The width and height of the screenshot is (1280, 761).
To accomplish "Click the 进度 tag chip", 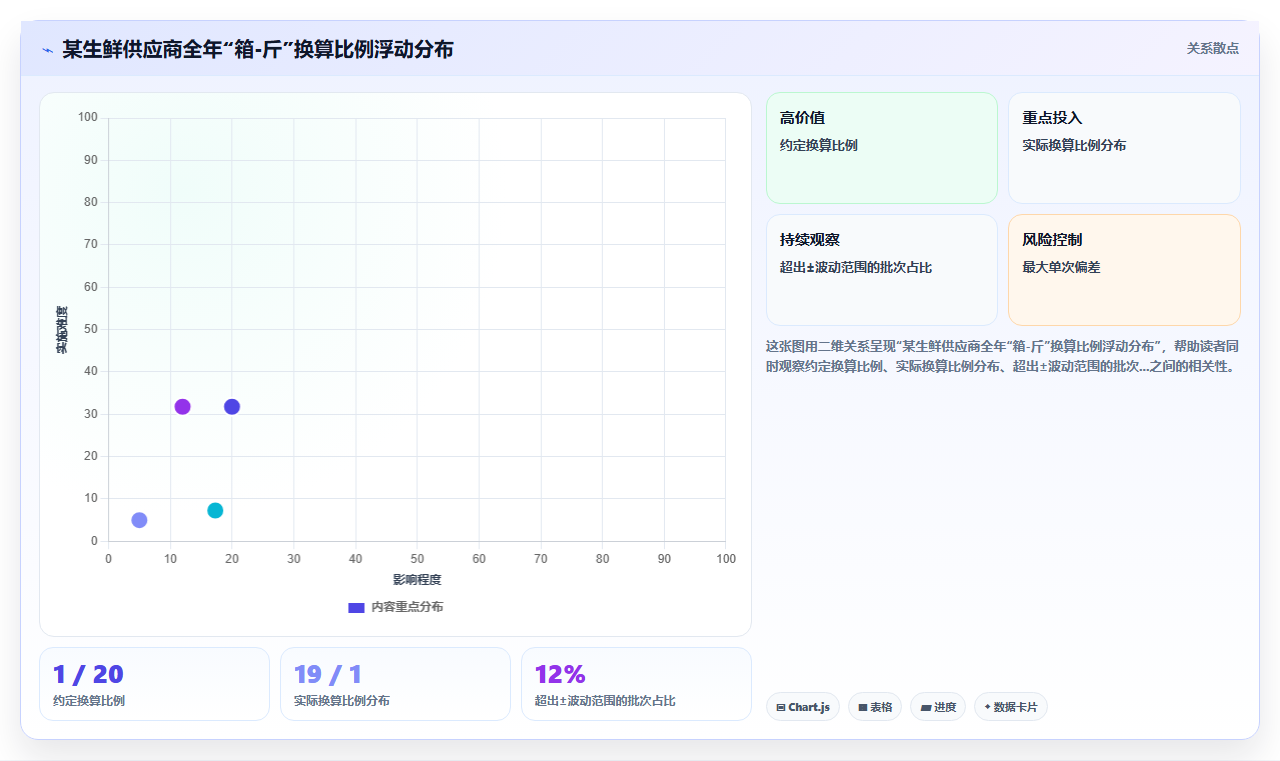I will pyautogui.click(x=938, y=707).
